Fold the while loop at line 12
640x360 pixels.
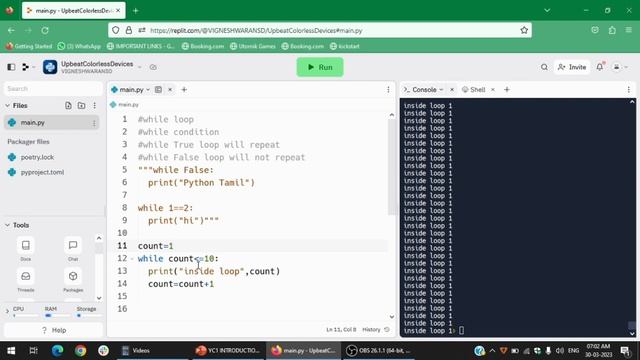[132, 259]
